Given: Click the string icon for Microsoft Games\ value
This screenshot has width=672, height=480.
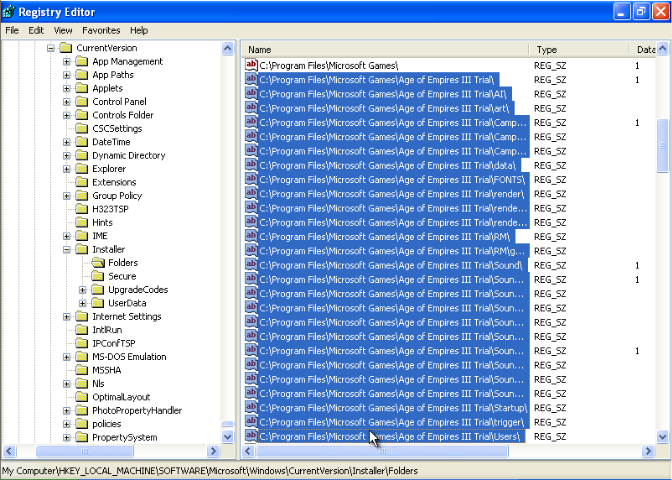Looking at the screenshot, I should (251, 65).
